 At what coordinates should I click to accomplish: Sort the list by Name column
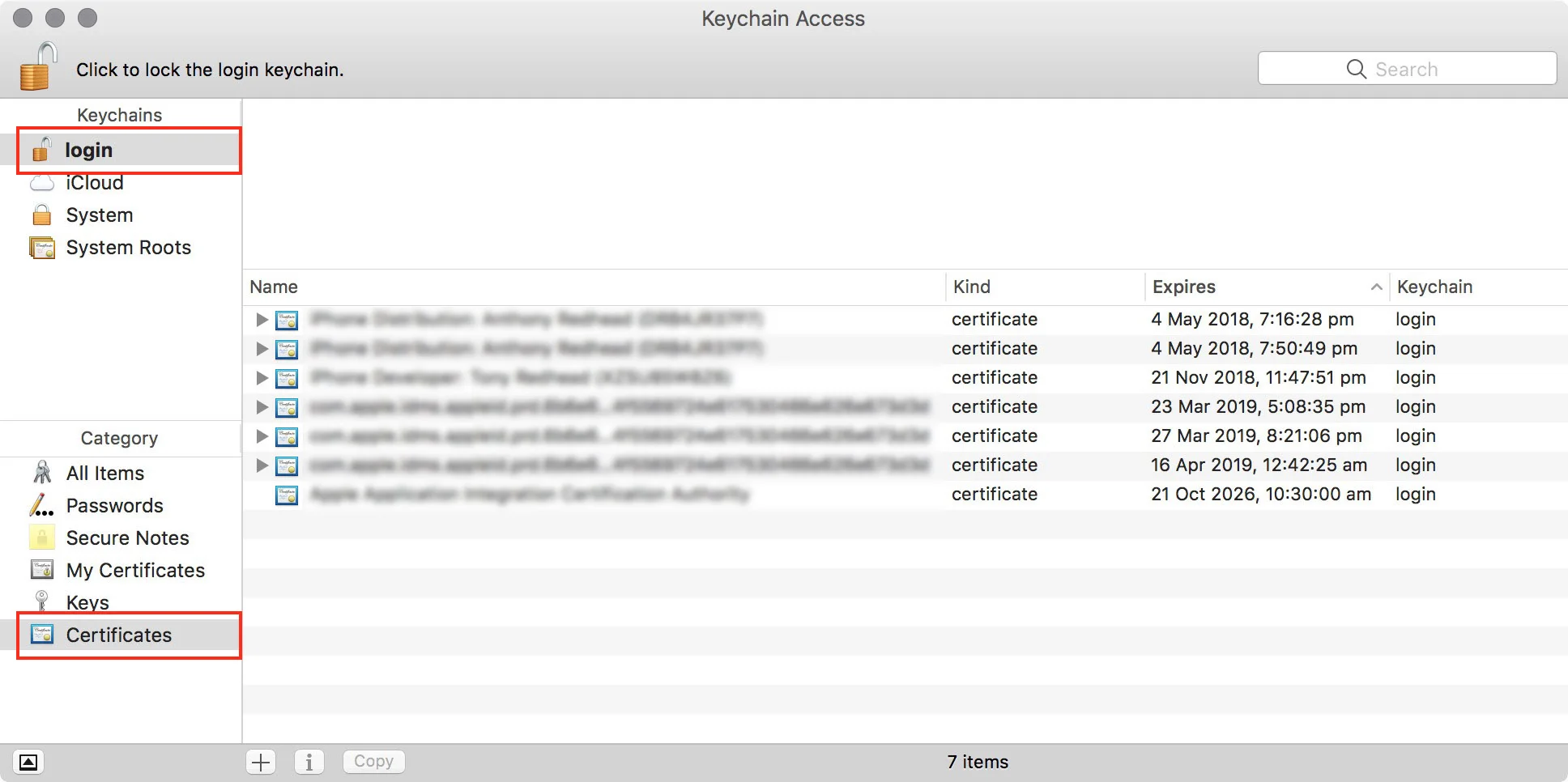pyautogui.click(x=595, y=287)
